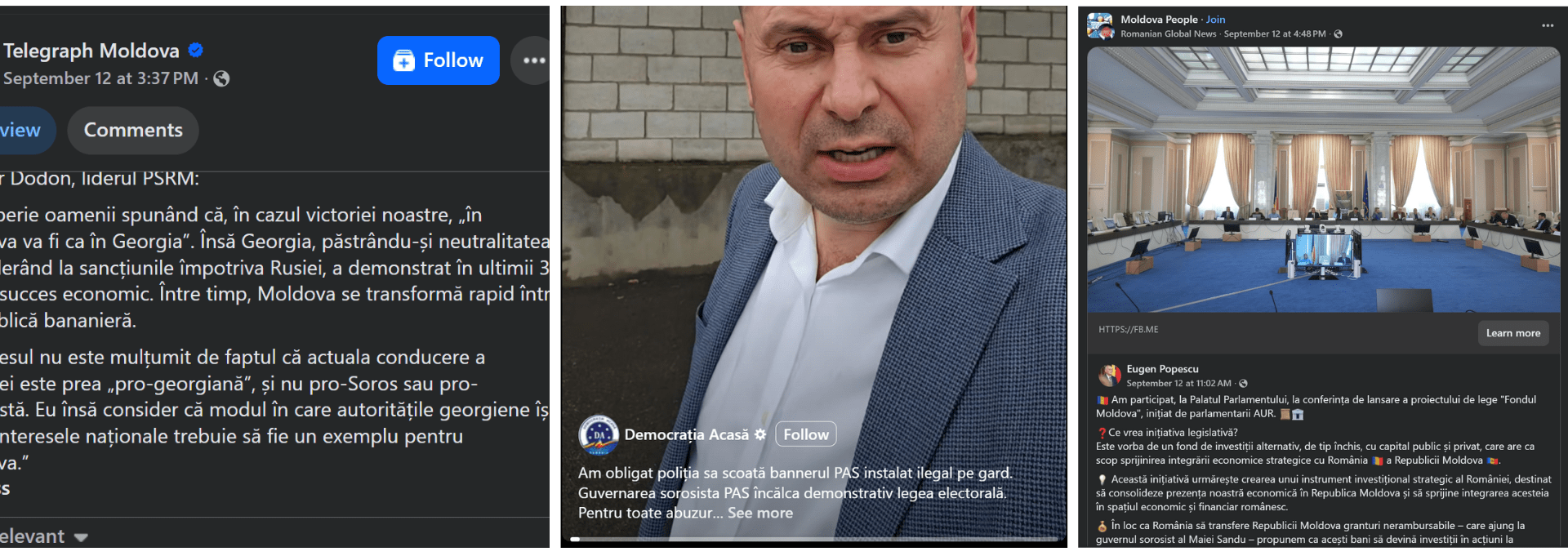This screenshot has height=556, width=1568.
Task: Click the Democrația Acasă gear badge icon
Action: (760, 434)
